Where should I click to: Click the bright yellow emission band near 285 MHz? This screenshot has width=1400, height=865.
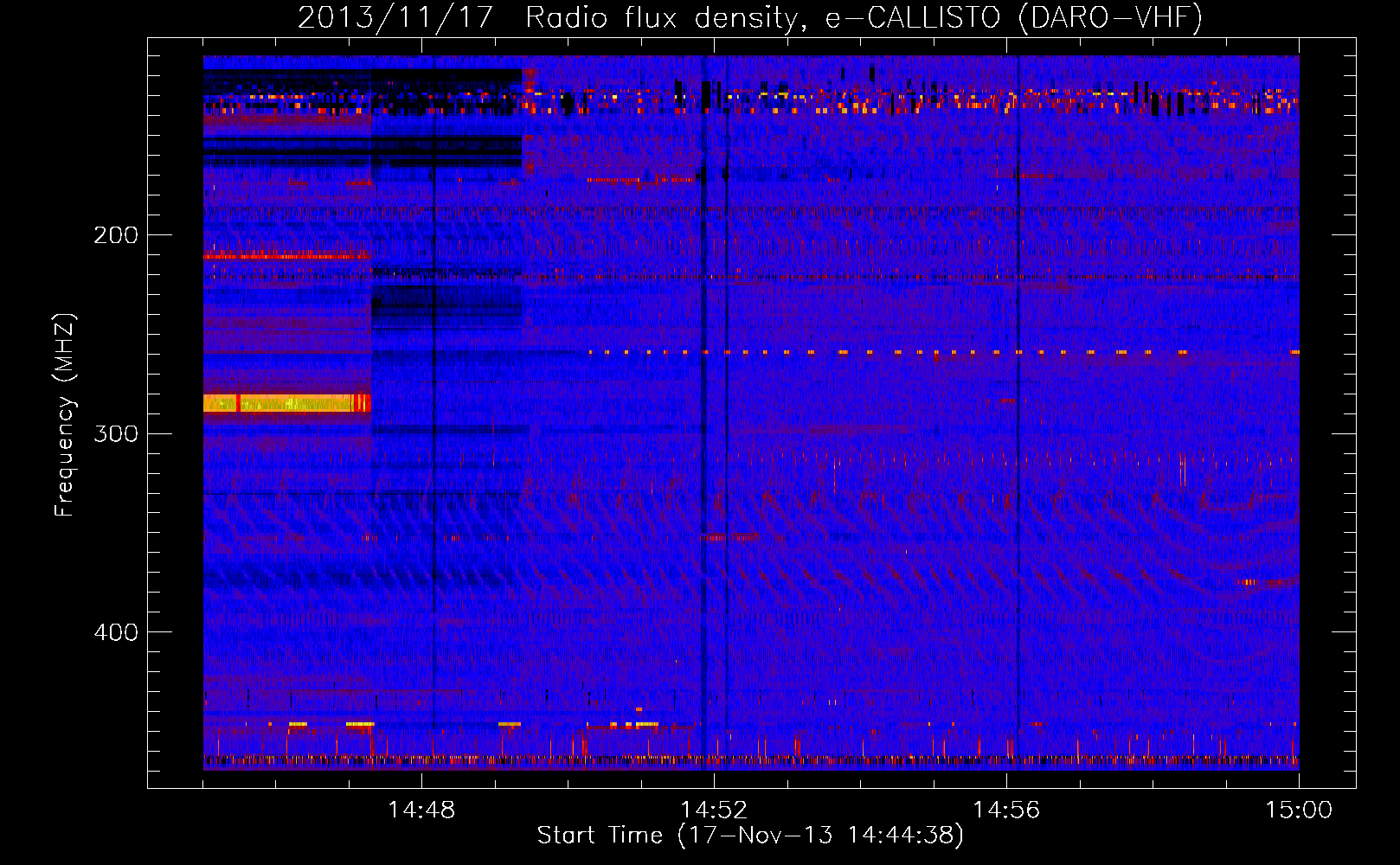coord(286,403)
